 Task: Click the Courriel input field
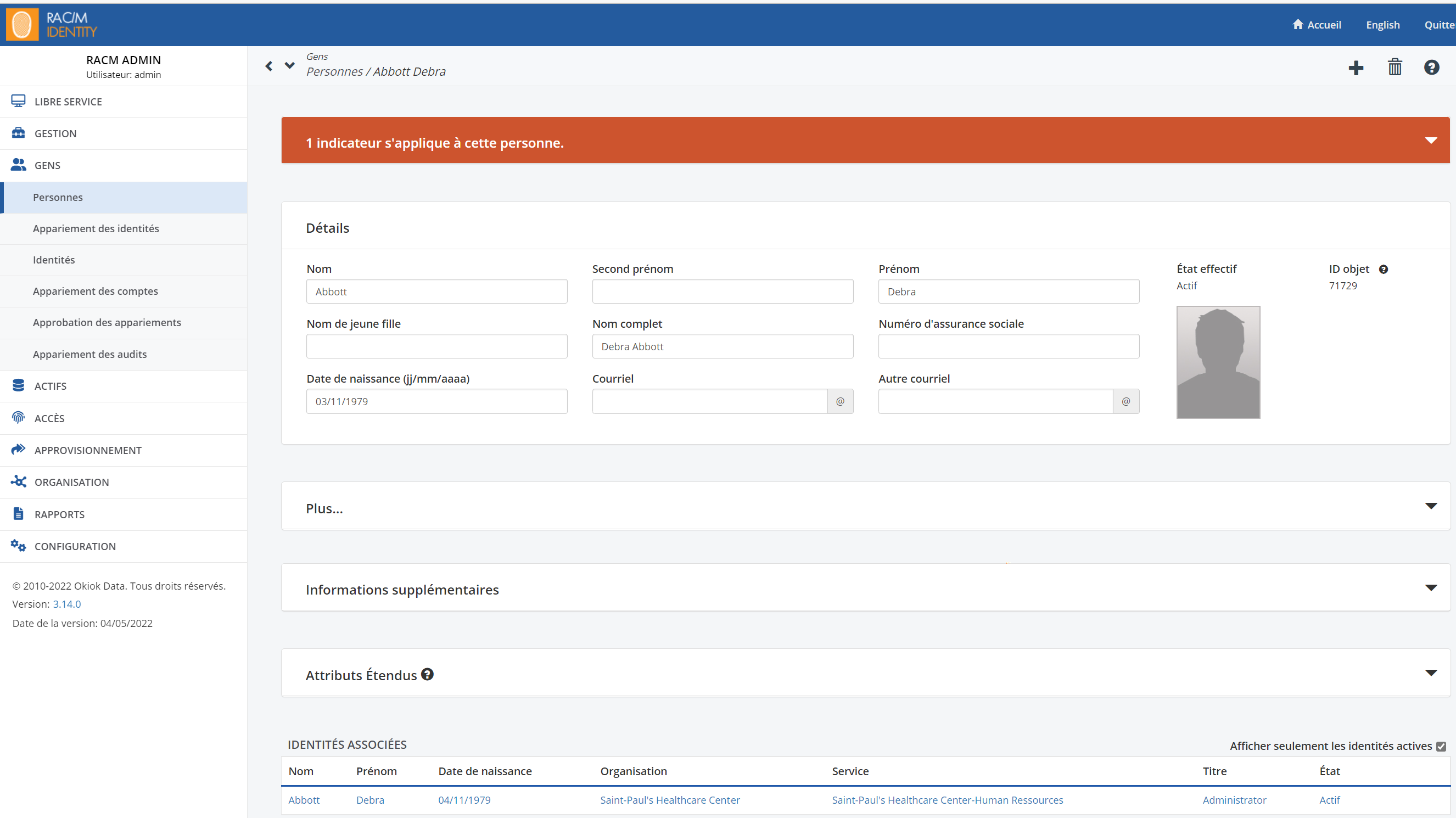(710, 401)
